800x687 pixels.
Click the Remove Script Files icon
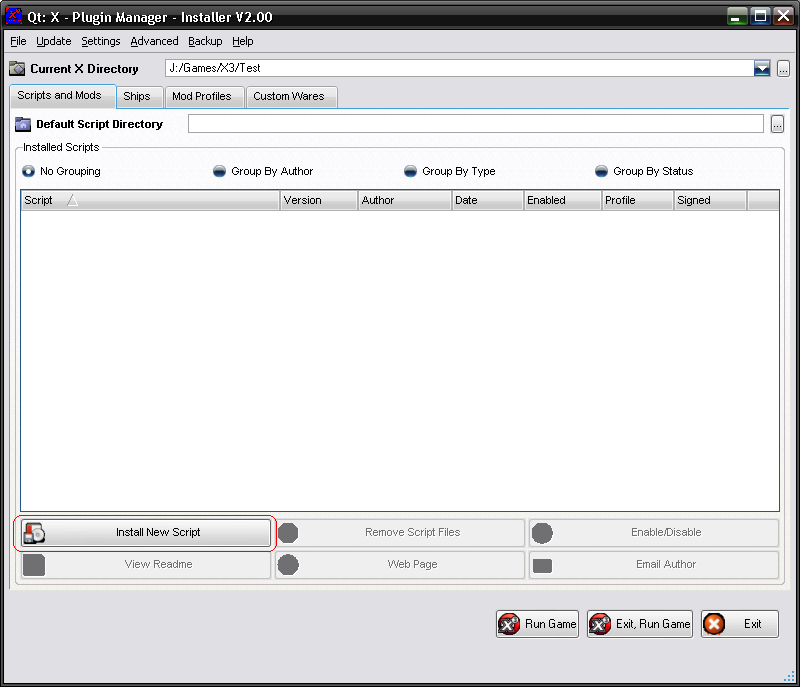pyautogui.click(x=288, y=533)
